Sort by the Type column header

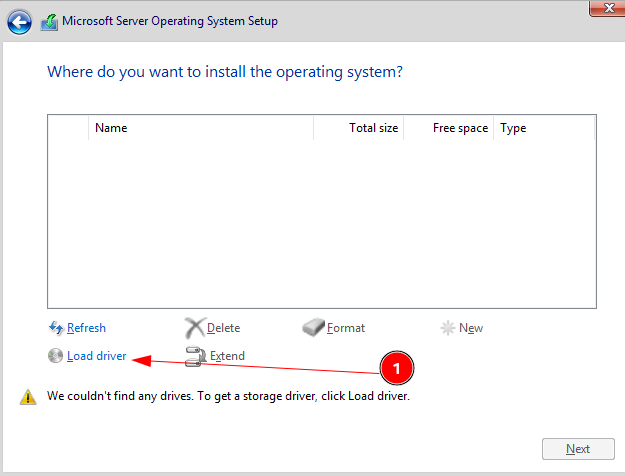point(544,128)
